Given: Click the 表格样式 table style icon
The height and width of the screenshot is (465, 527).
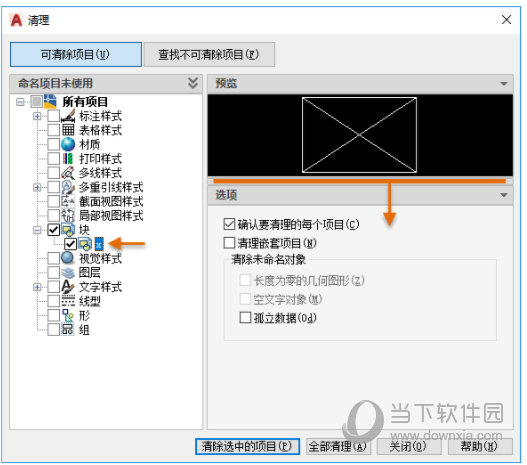Looking at the screenshot, I should coord(68,130).
